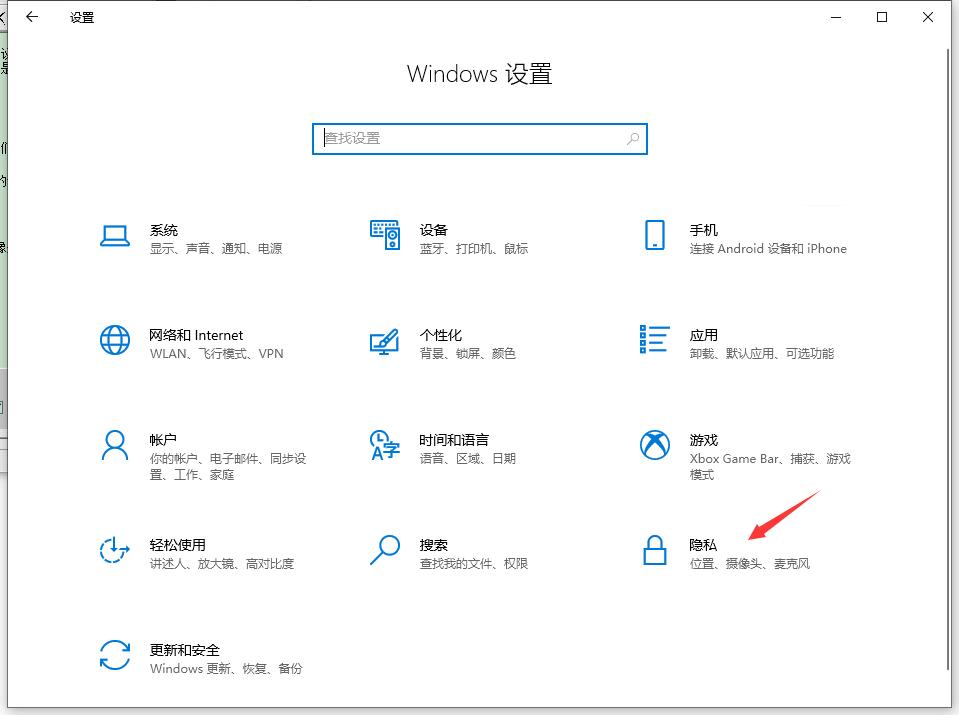Click the 设置 title bar label
Image resolution: width=959 pixels, height=715 pixels.
[82, 17]
